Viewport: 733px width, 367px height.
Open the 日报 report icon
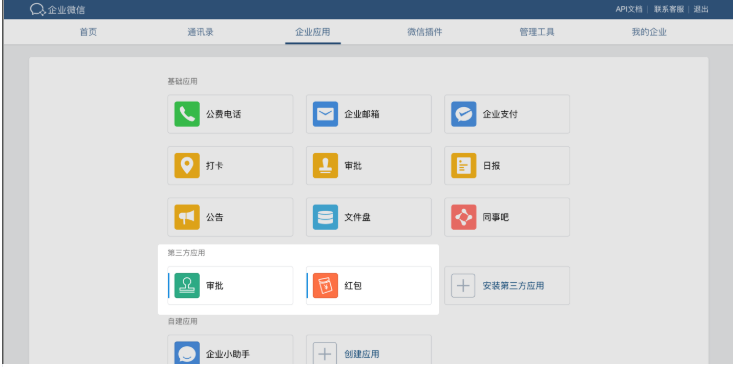(x=464, y=166)
